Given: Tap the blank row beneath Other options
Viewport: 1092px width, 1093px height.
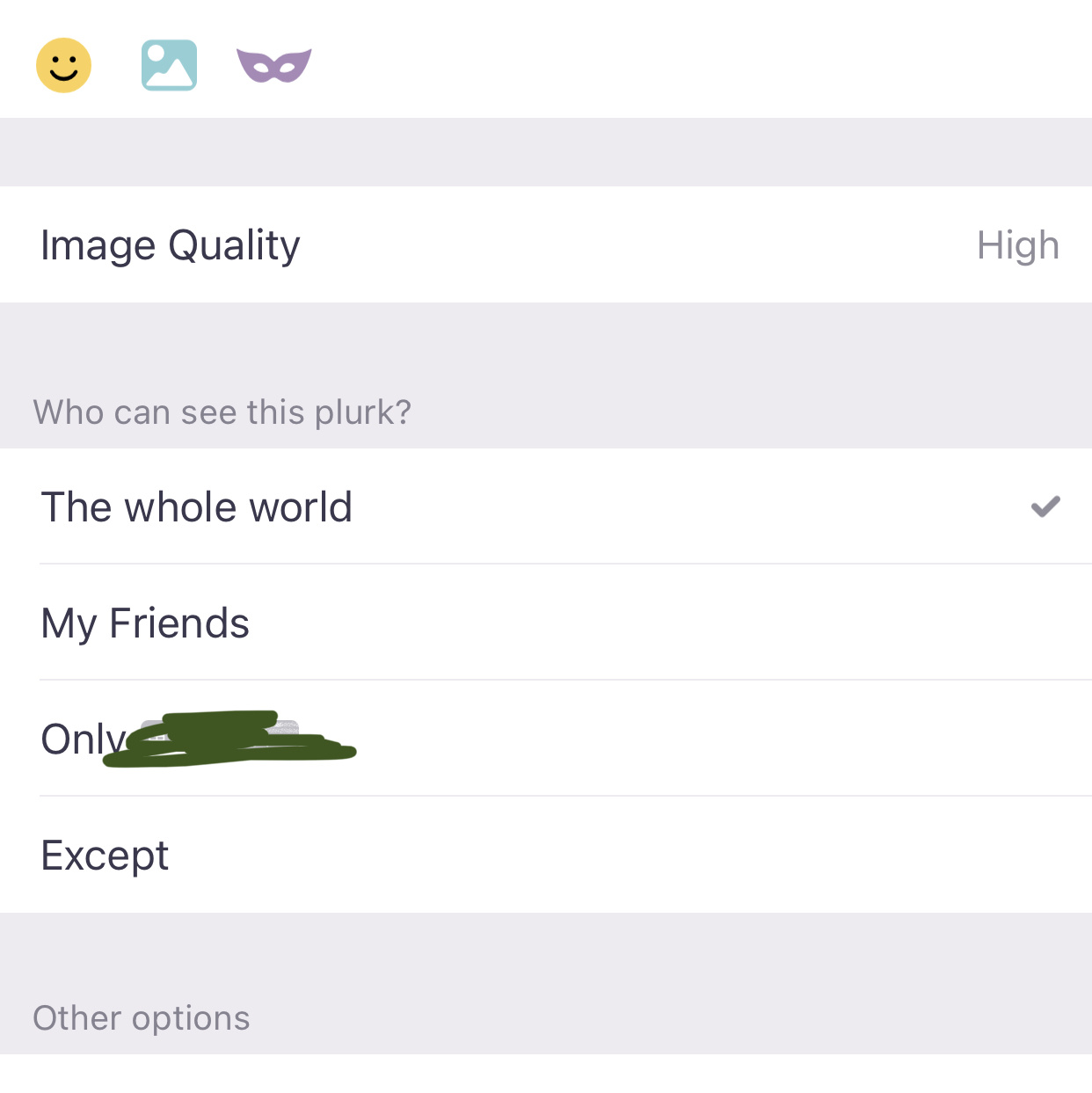Looking at the screenshot, I should click(x=546, y=1074).
